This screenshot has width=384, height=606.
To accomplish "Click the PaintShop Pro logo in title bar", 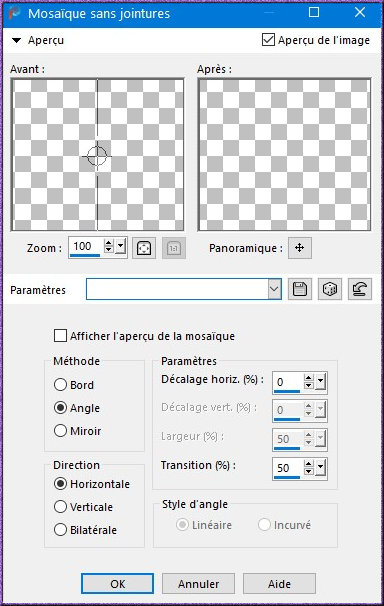I will (14, 13).
